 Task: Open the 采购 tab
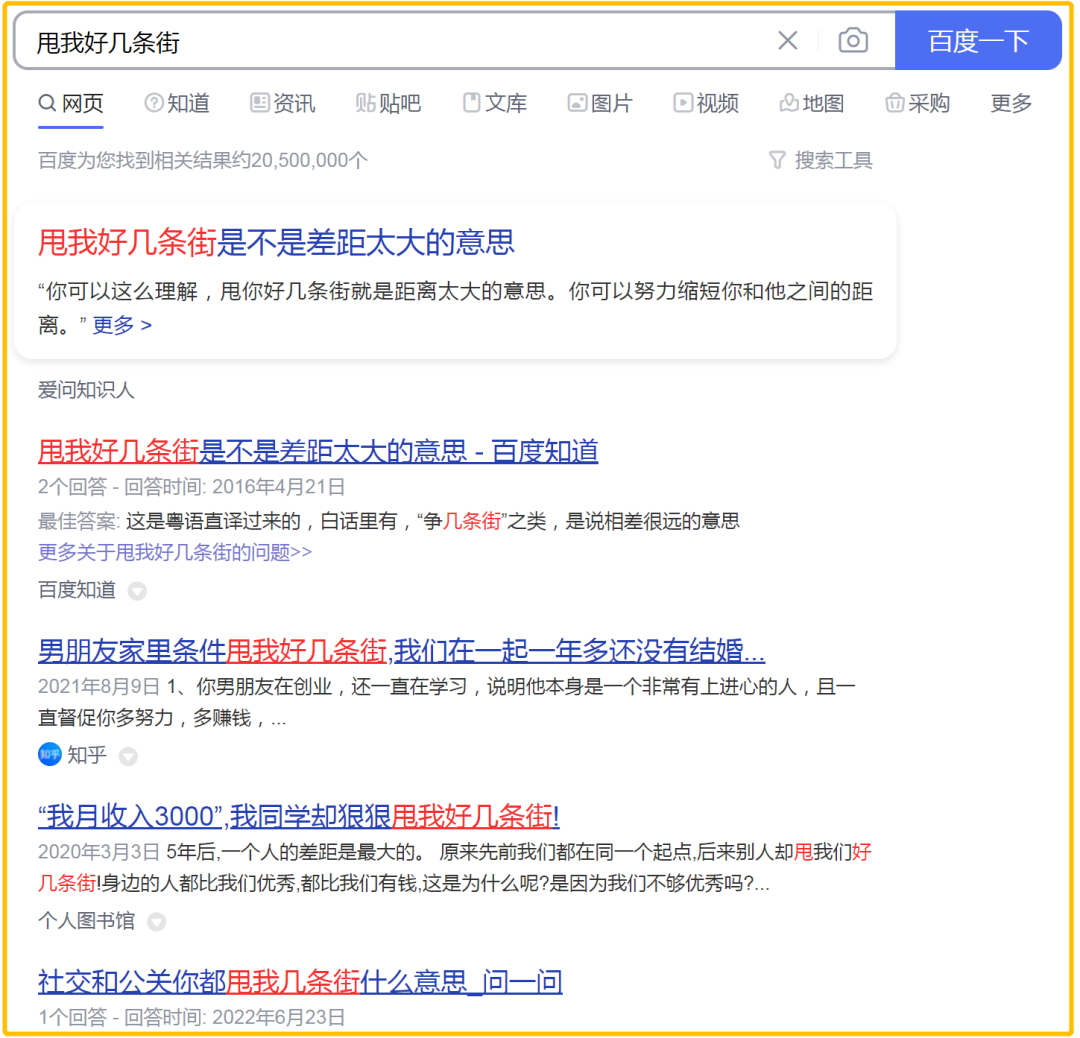click(917, 104)
